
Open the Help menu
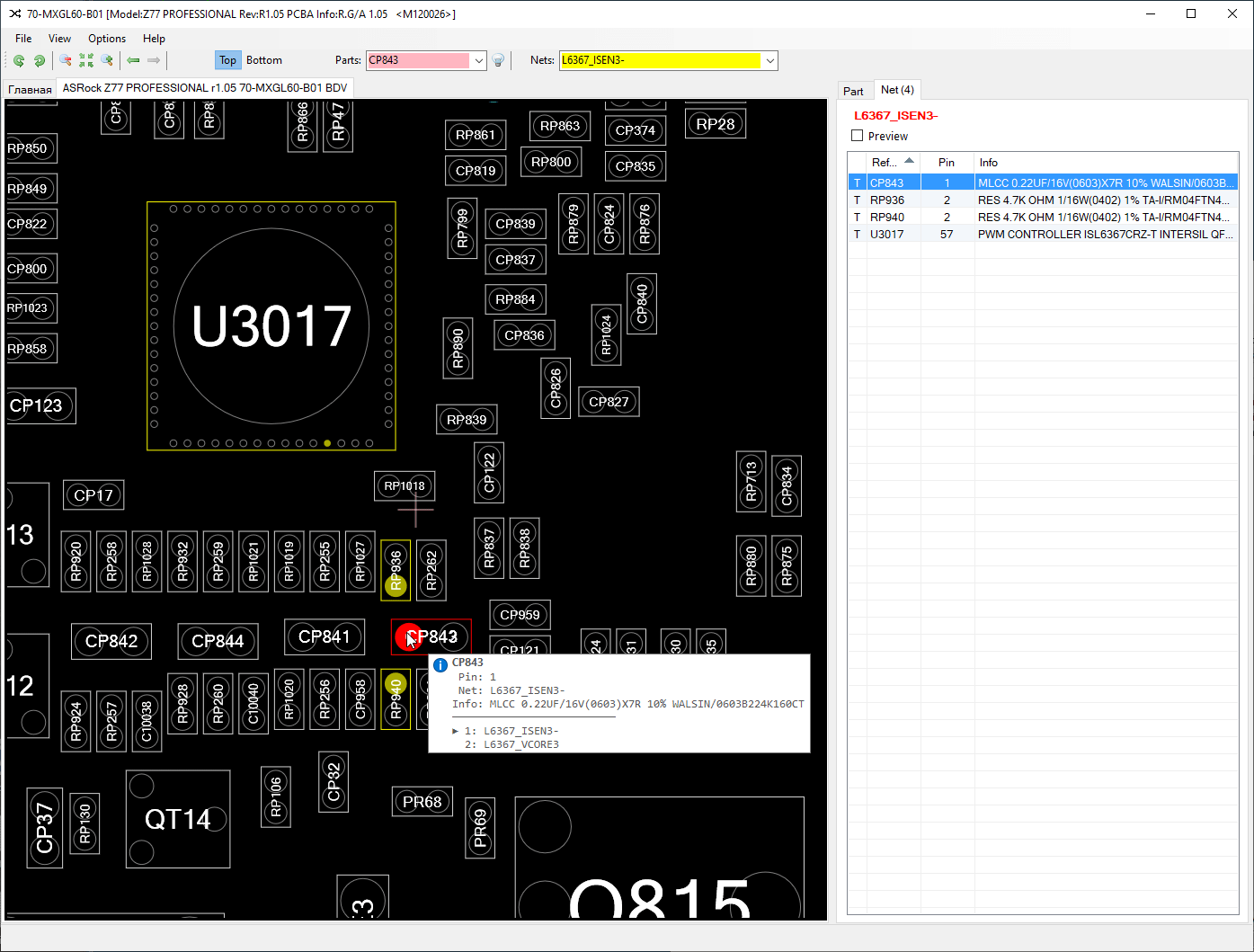click(154, 39)
